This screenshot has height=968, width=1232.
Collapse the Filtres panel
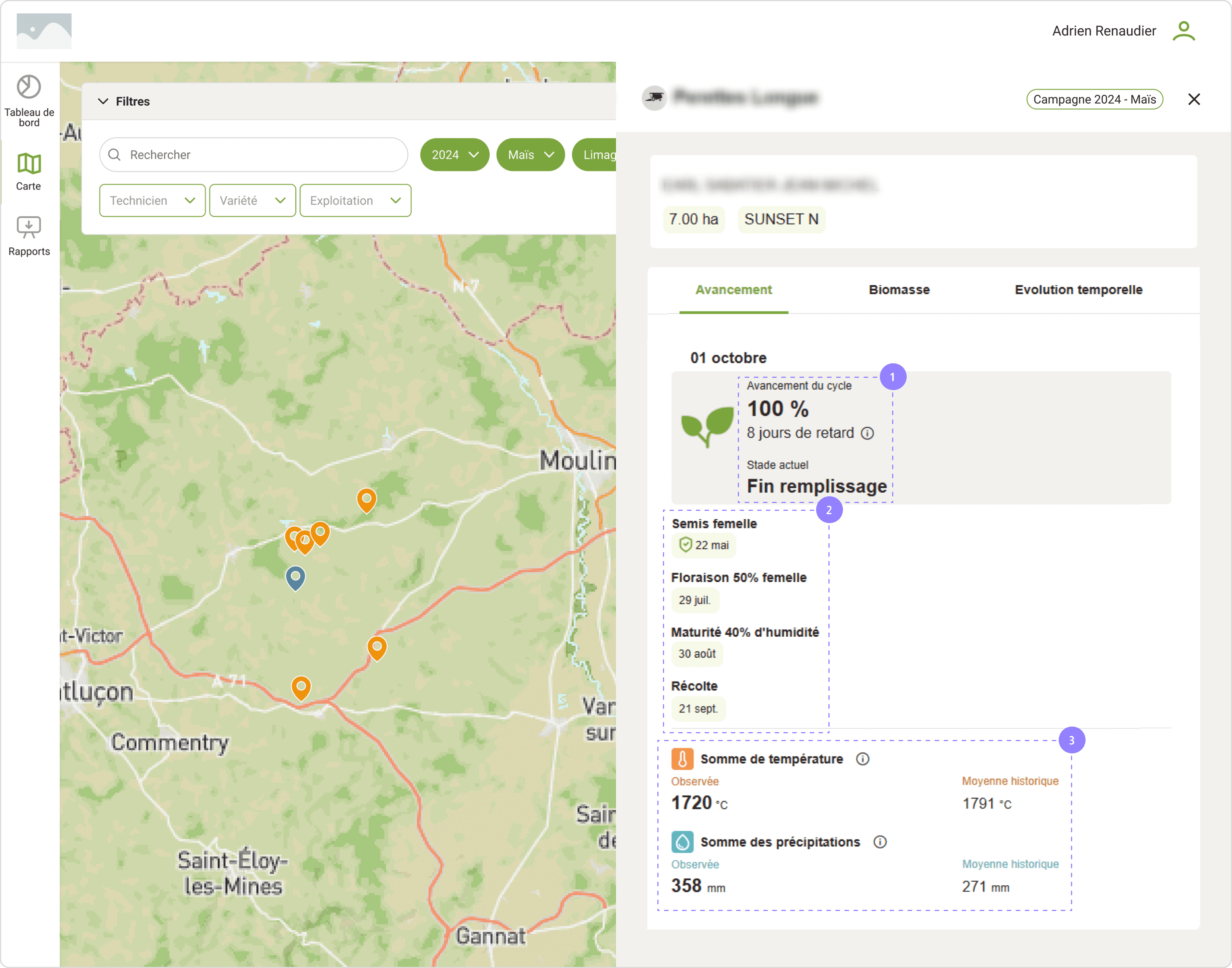[x=103, y=101]
